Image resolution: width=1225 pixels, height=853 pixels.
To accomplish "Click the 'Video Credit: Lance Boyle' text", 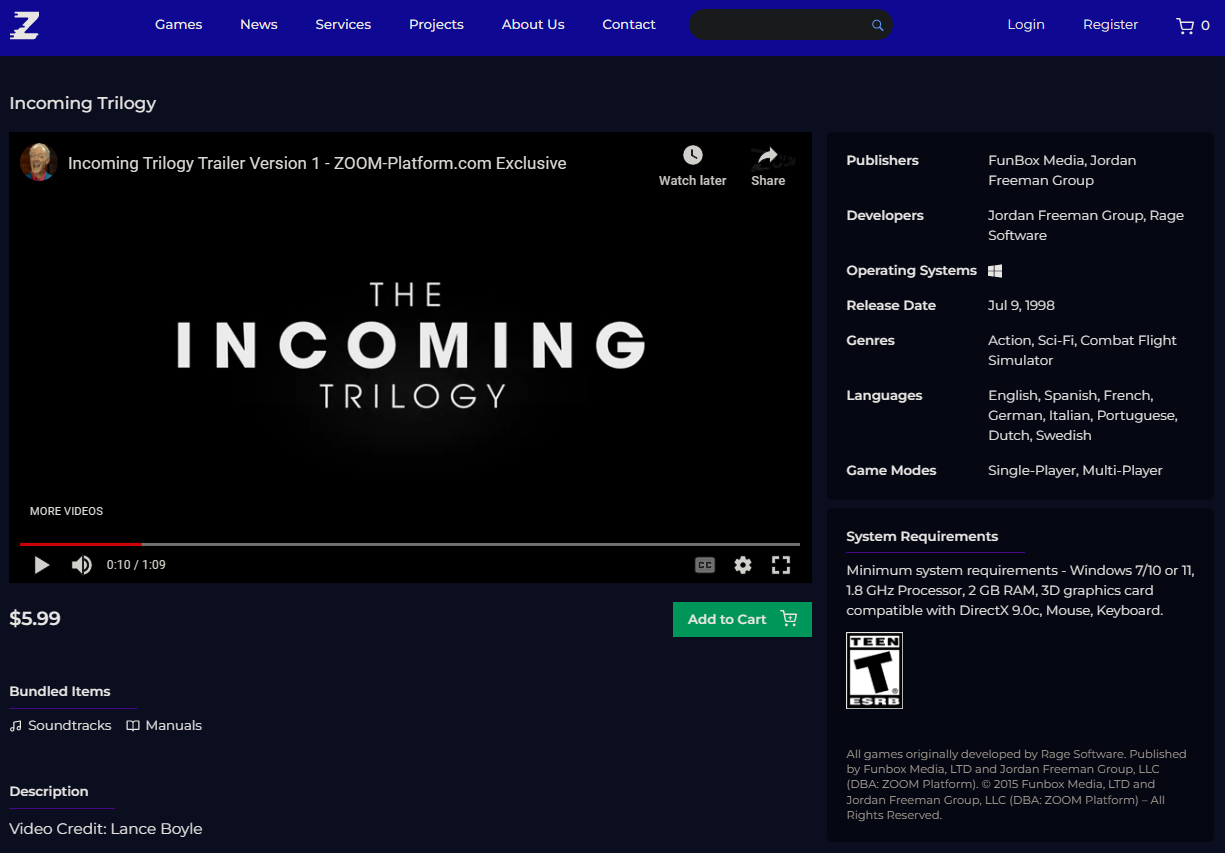I will 106,829.
